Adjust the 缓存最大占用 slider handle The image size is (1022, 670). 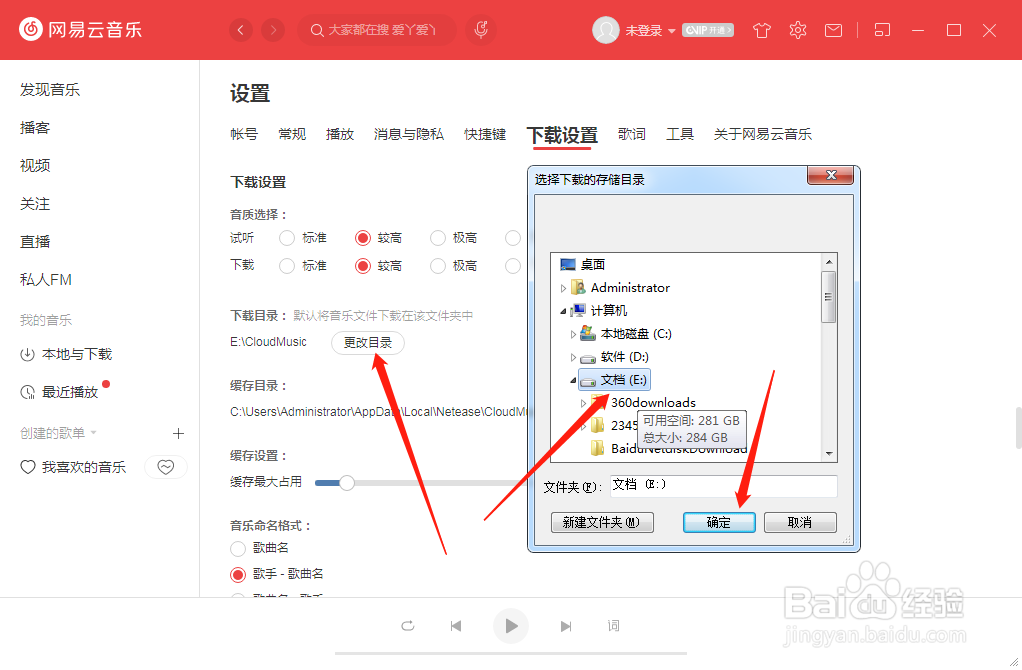[x=347, y=483]
